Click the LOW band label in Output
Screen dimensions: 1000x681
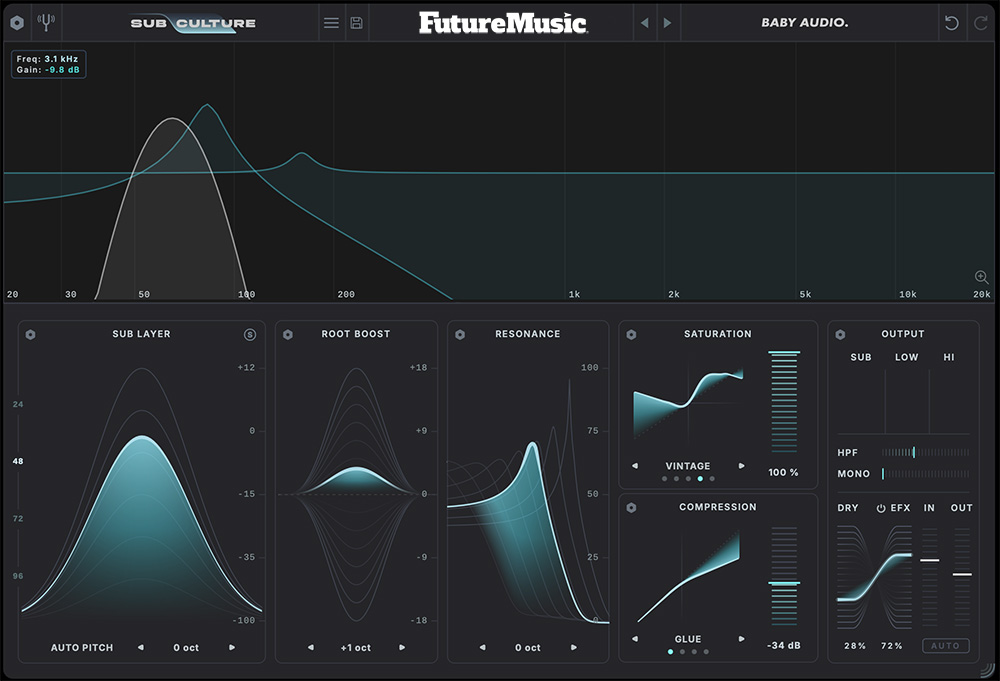[906, 357]
